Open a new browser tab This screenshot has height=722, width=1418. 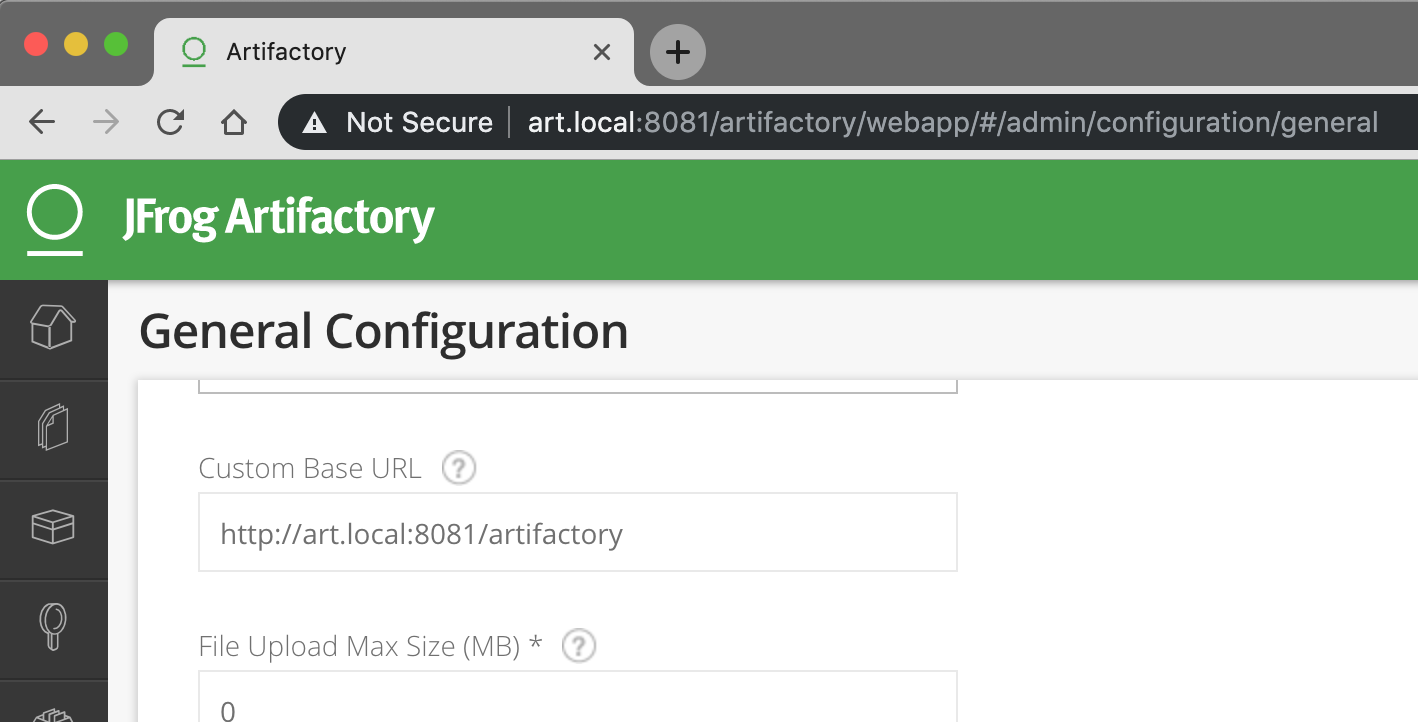pyautogui.click(x=678, y=51)
